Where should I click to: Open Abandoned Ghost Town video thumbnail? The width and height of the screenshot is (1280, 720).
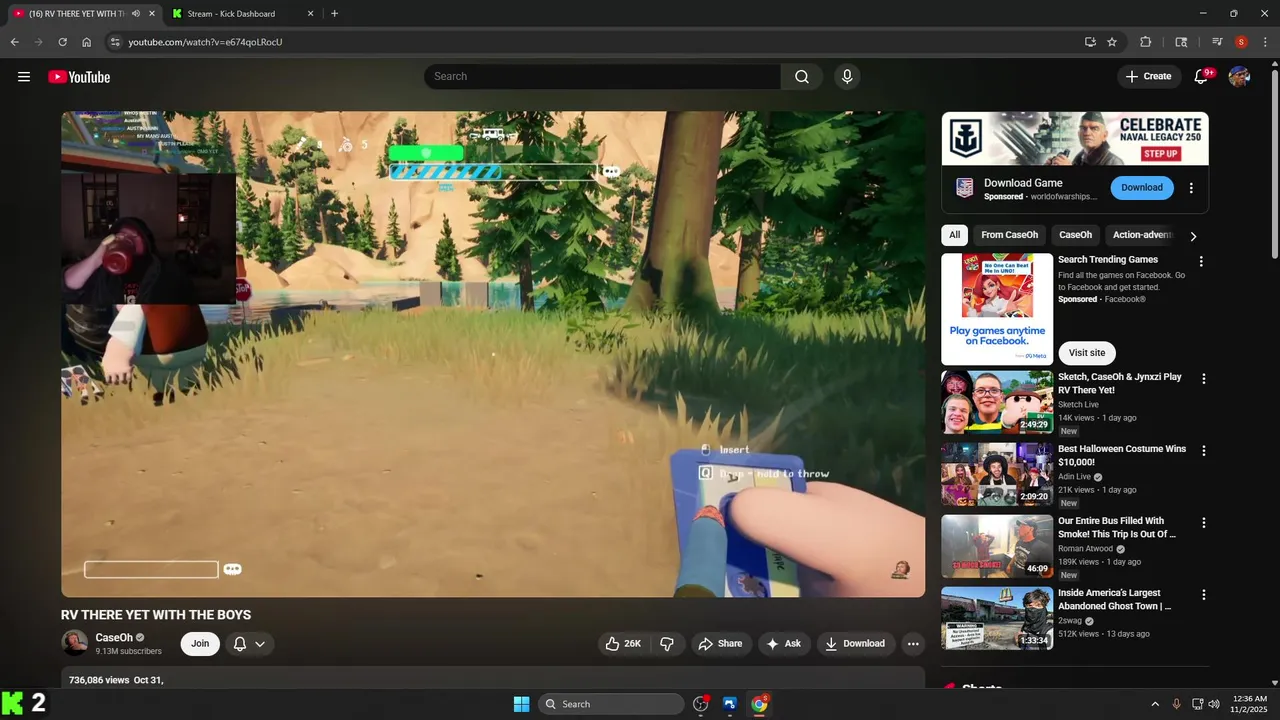(997, 618)
